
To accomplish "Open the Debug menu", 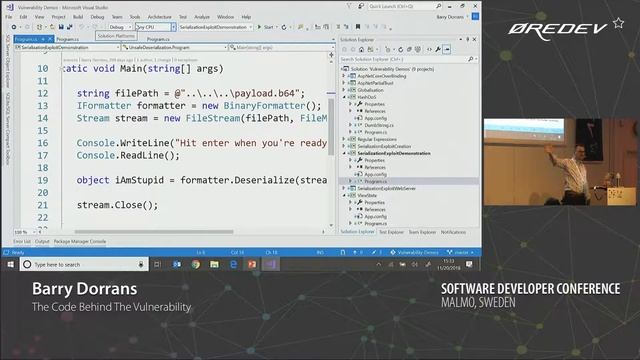I will (x=97, y=17).
